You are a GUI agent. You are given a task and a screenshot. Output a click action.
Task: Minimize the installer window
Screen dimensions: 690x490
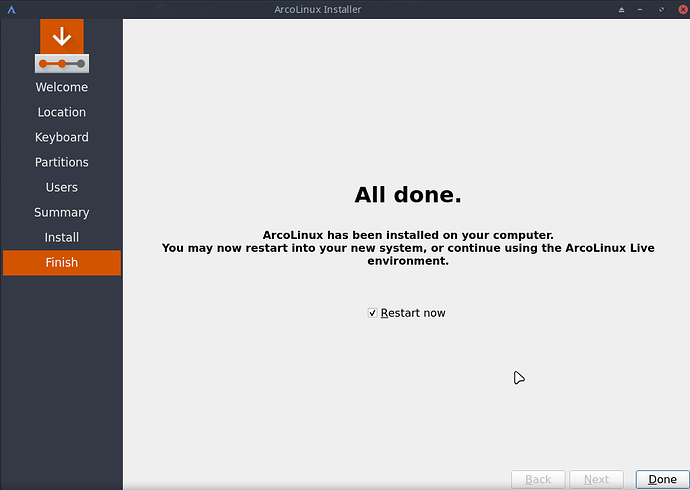(640, 10)
